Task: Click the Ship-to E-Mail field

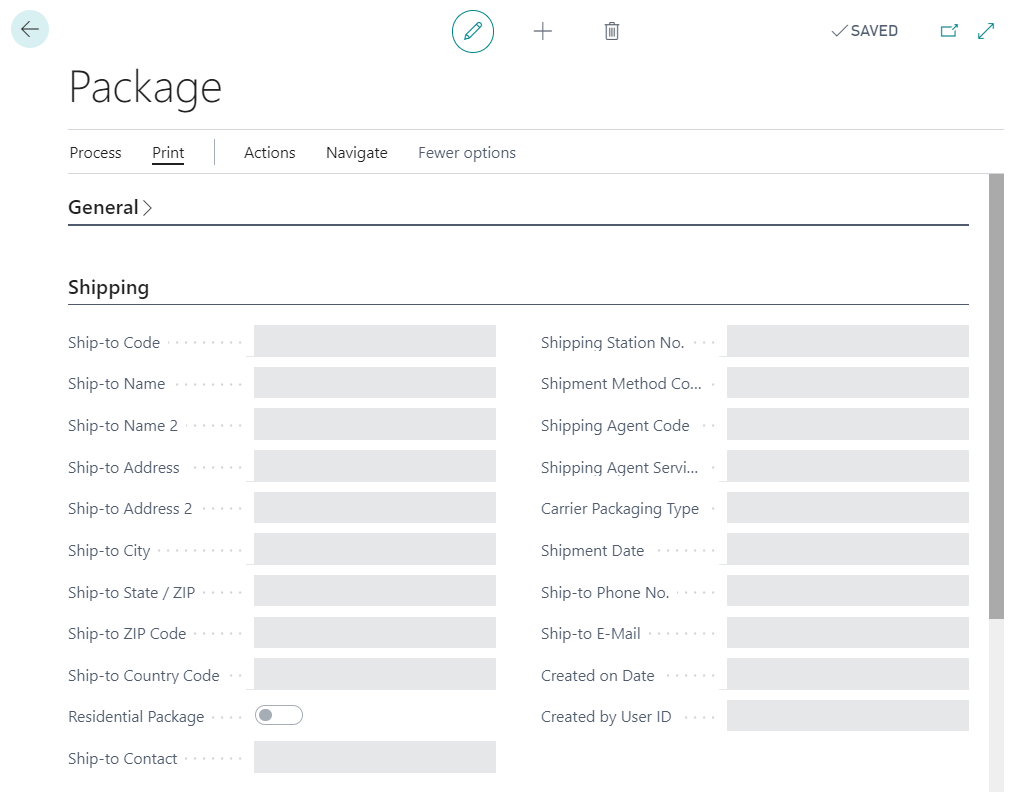Action: pos(847,633)
